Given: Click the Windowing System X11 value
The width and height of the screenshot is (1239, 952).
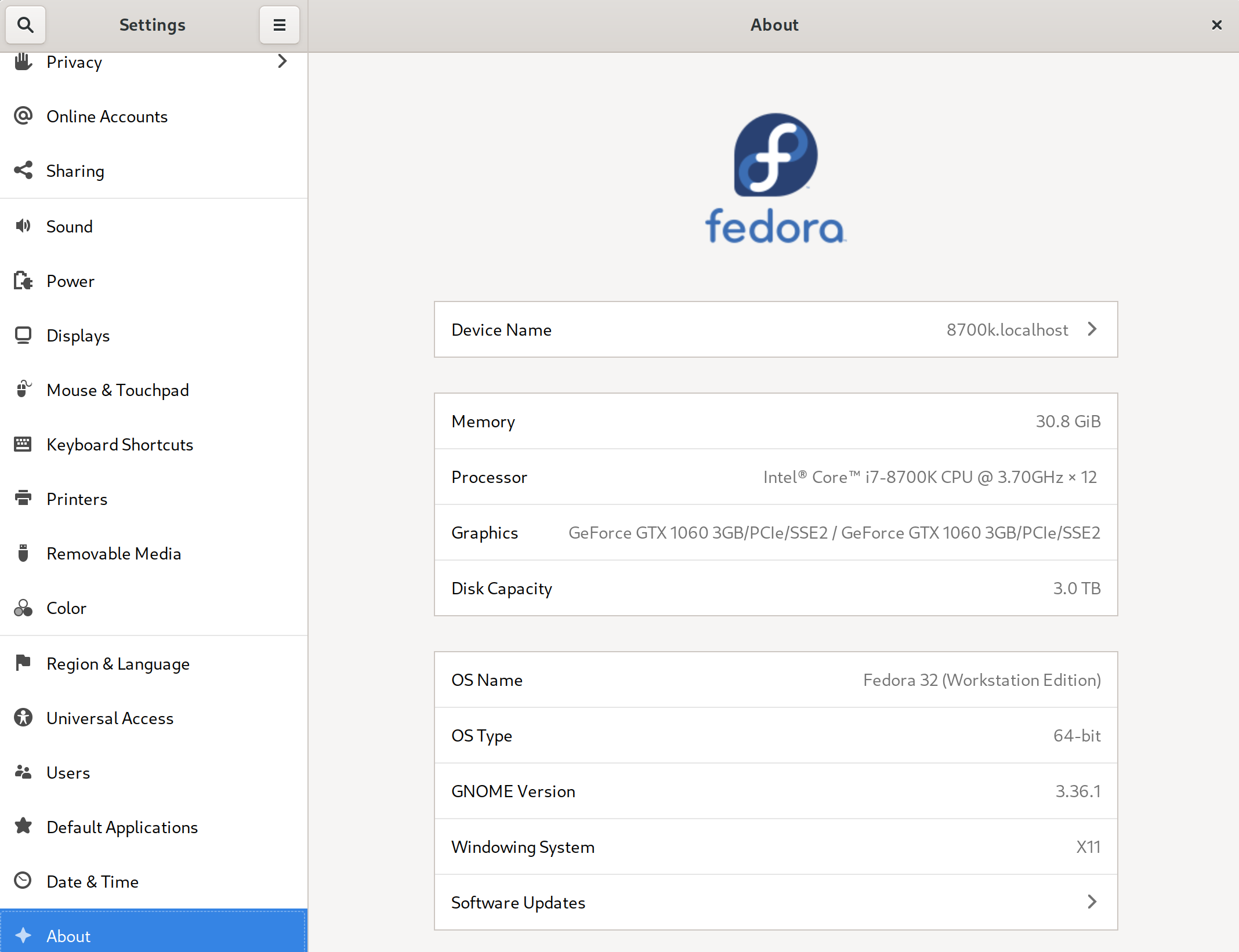Looking at the screenshot, I should 1088,847.
